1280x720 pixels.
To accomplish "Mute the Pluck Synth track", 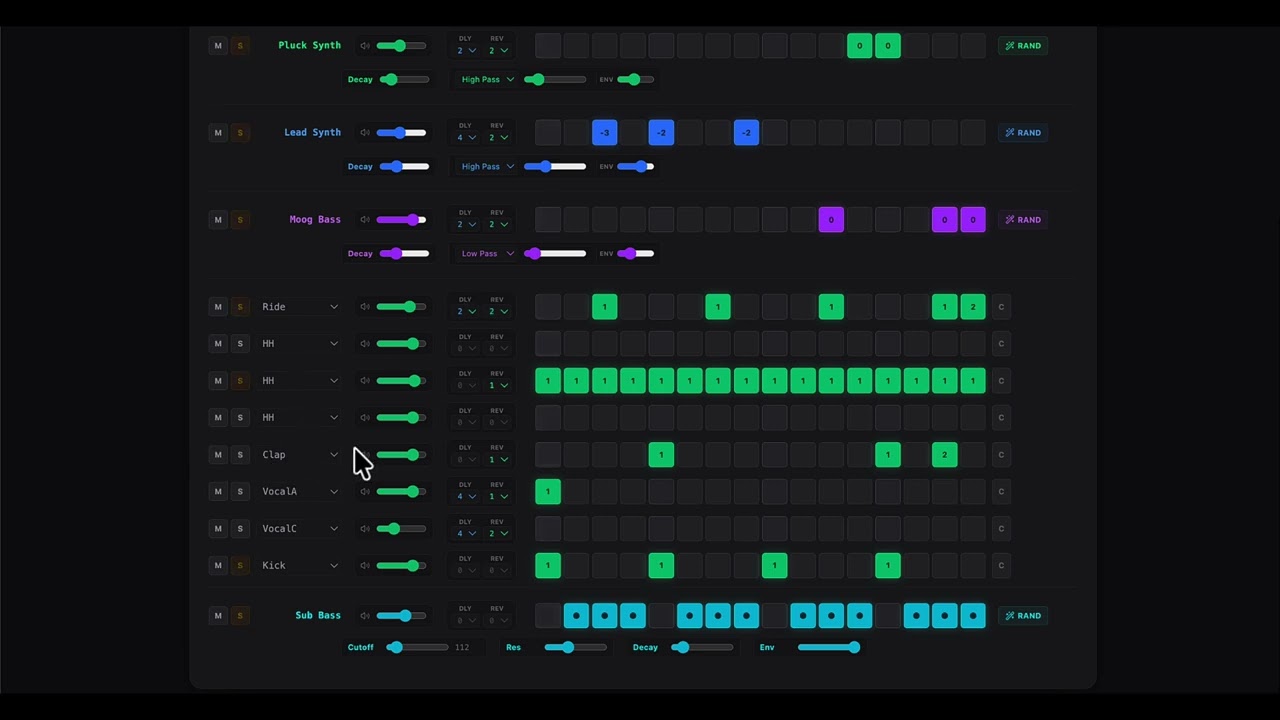I will pyautogui.click(x=218, y=46).
